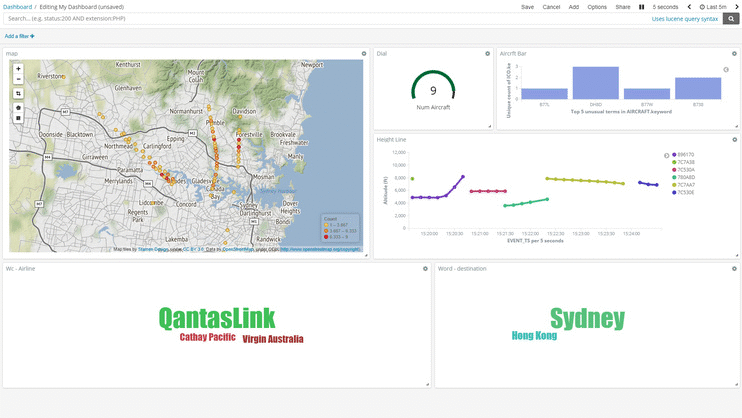
Task: Toggle legend series 896170
Action: tap(683, 155)
